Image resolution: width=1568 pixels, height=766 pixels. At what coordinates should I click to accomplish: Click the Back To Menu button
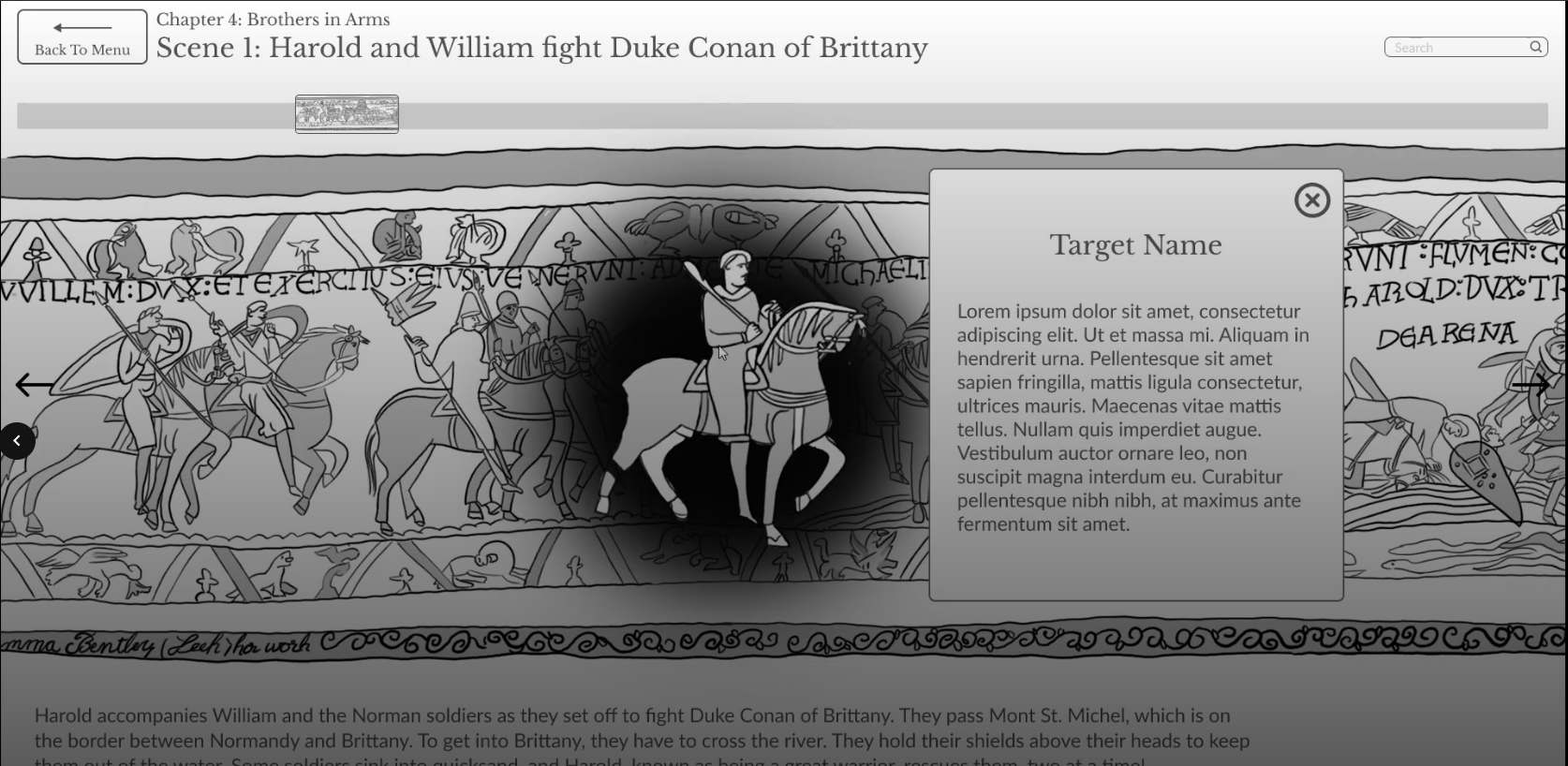pos(82,37)
